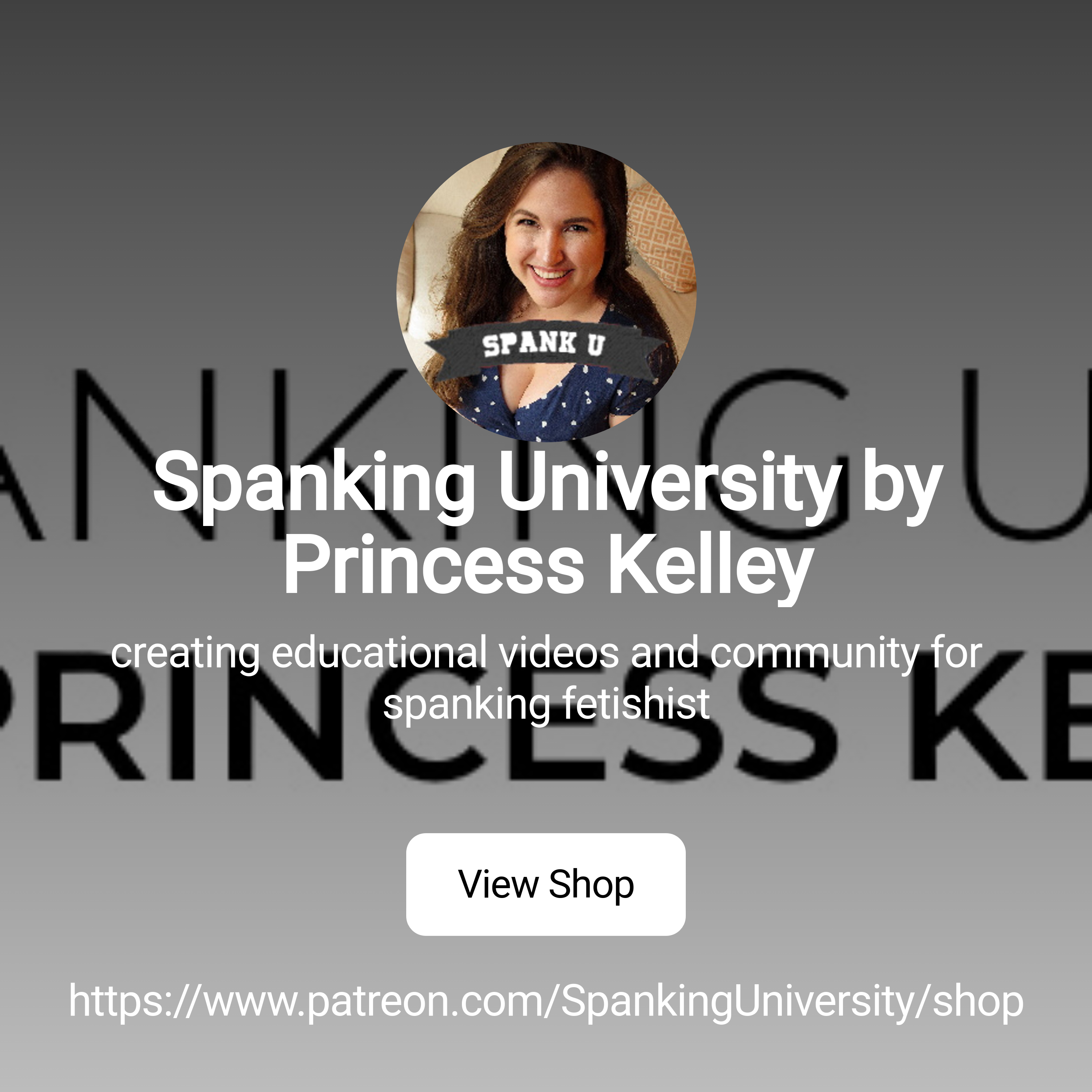Click the spanking fetishist subtitle line
This screenshot has width=1092, height=1092.
(x=546, y=704)
